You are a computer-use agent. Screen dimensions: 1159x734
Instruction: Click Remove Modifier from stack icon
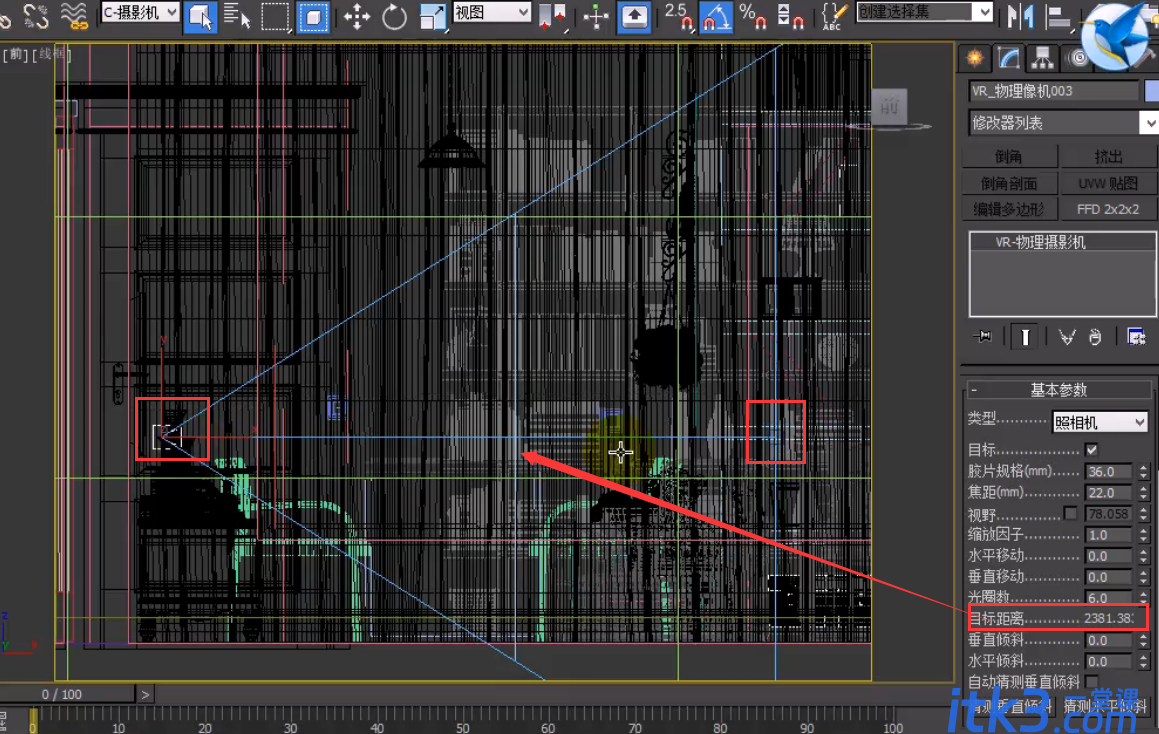pyautogui.click(x=1095, y=337)
